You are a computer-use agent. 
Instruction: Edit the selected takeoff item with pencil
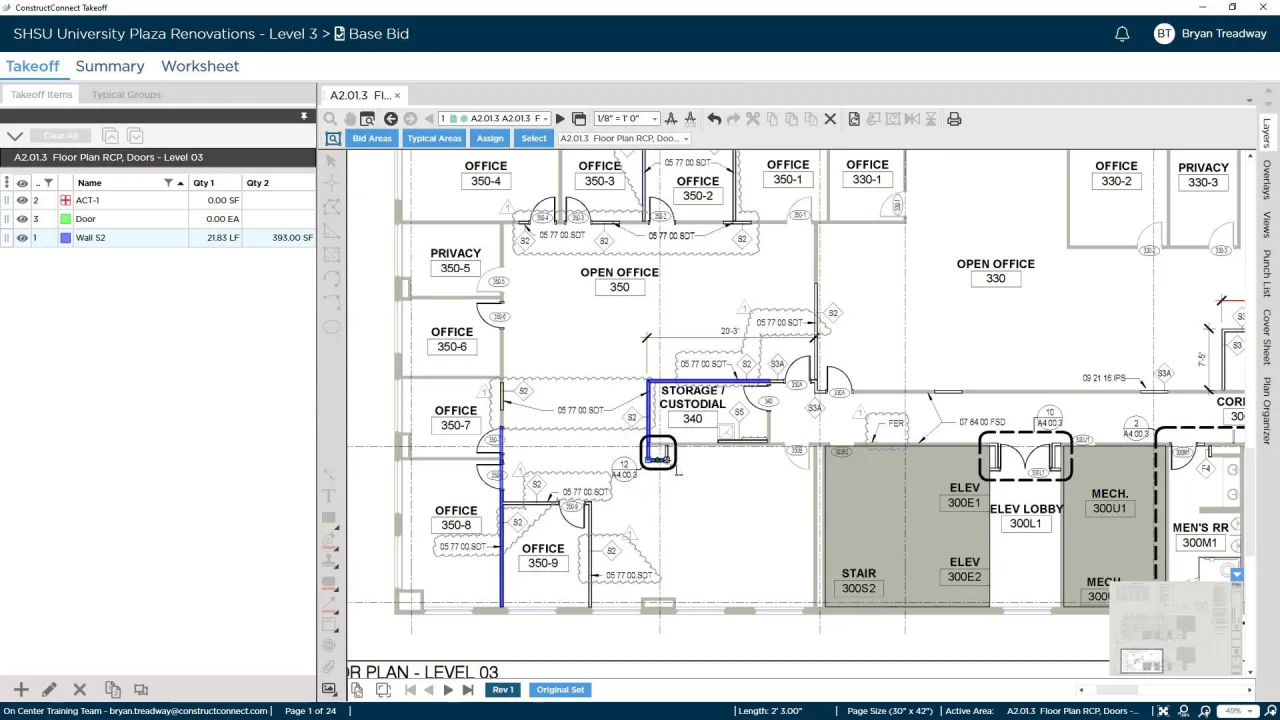pyautogui.click(x=49, y=689)
